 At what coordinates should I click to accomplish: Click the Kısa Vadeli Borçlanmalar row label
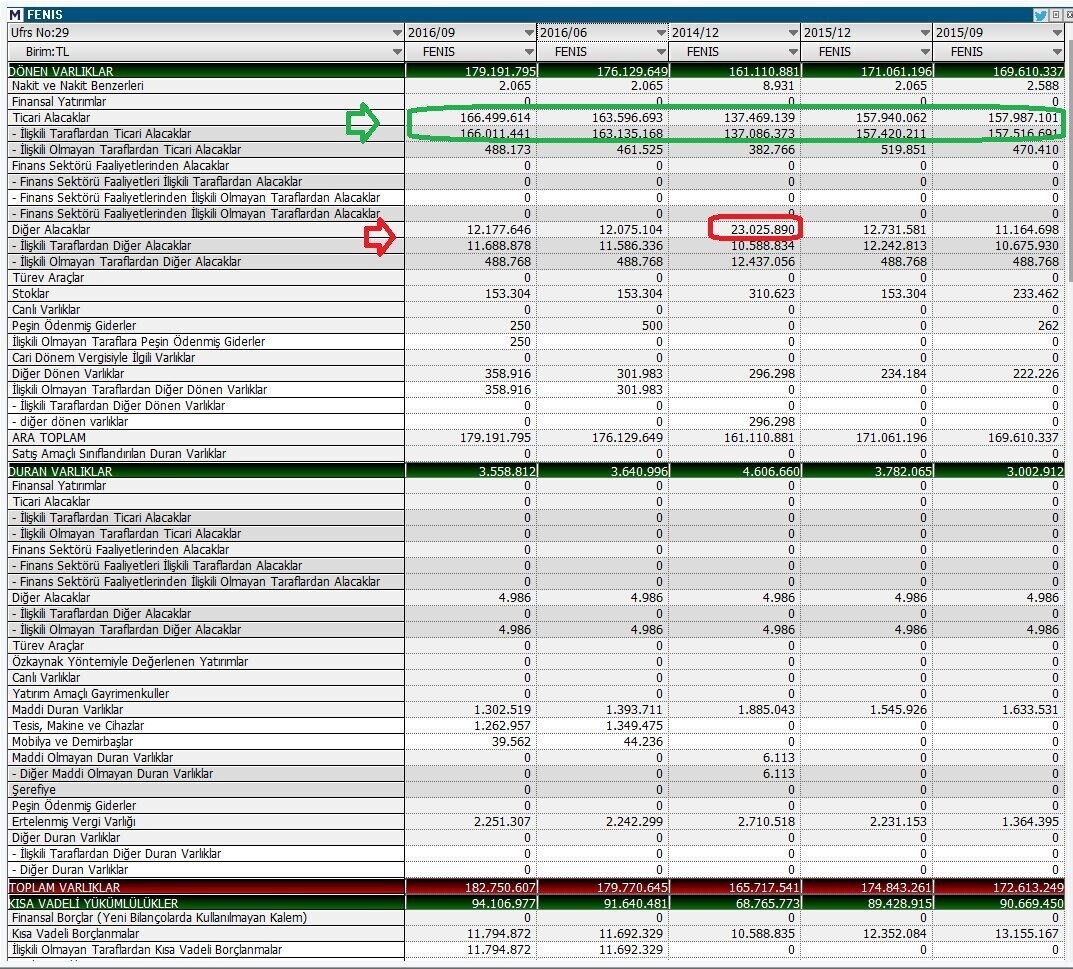pyautogui.click(x=75, y=934)
